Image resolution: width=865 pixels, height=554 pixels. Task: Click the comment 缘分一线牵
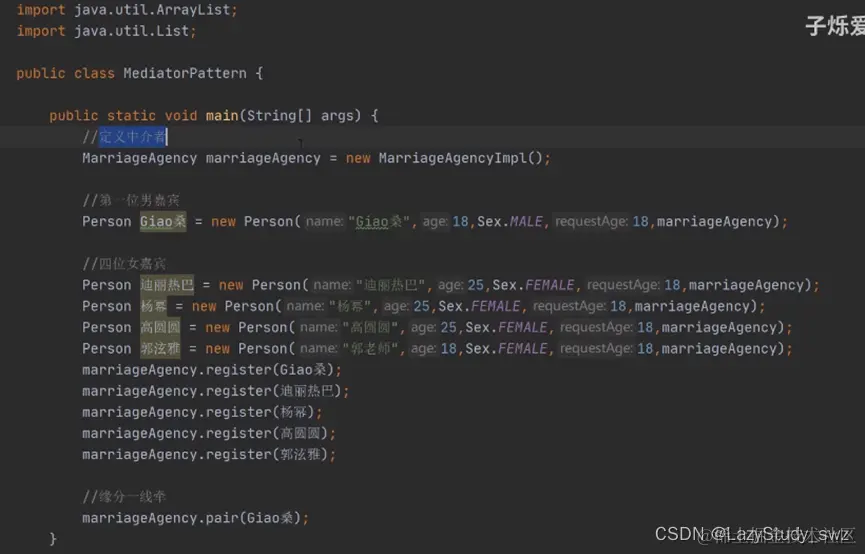124,497
